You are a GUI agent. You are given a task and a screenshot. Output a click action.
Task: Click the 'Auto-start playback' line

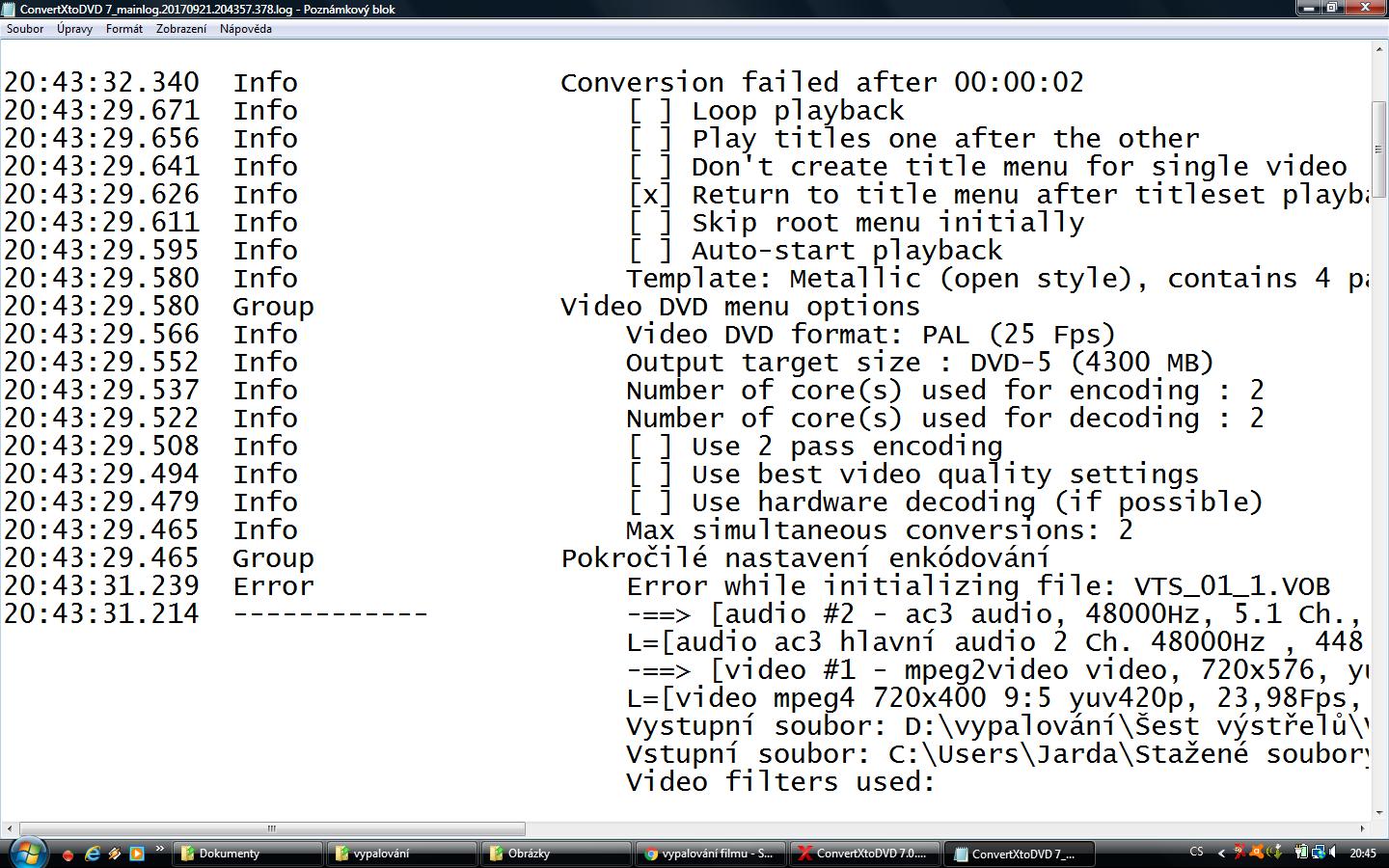[815, 251]
